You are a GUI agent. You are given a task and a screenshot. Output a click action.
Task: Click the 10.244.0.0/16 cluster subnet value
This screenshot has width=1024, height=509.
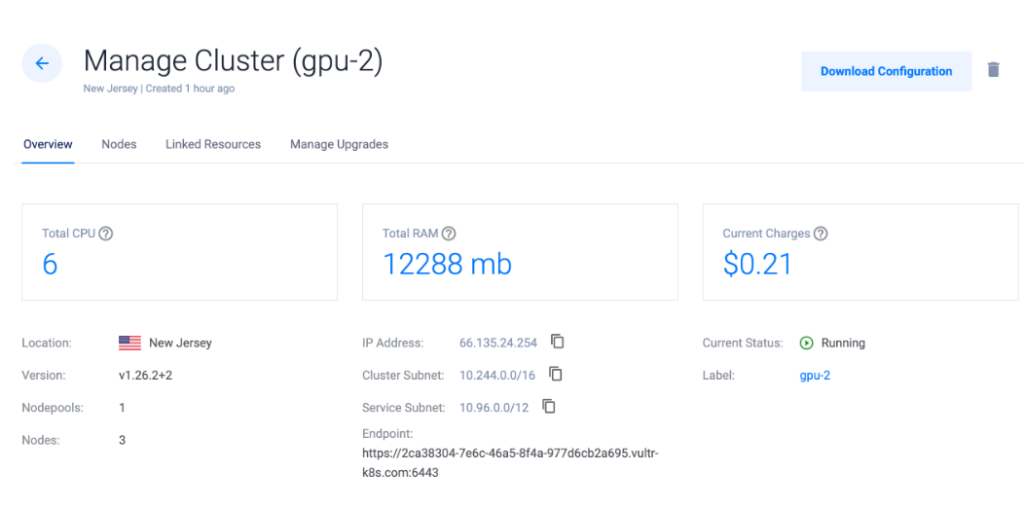(x=497, y=375)
